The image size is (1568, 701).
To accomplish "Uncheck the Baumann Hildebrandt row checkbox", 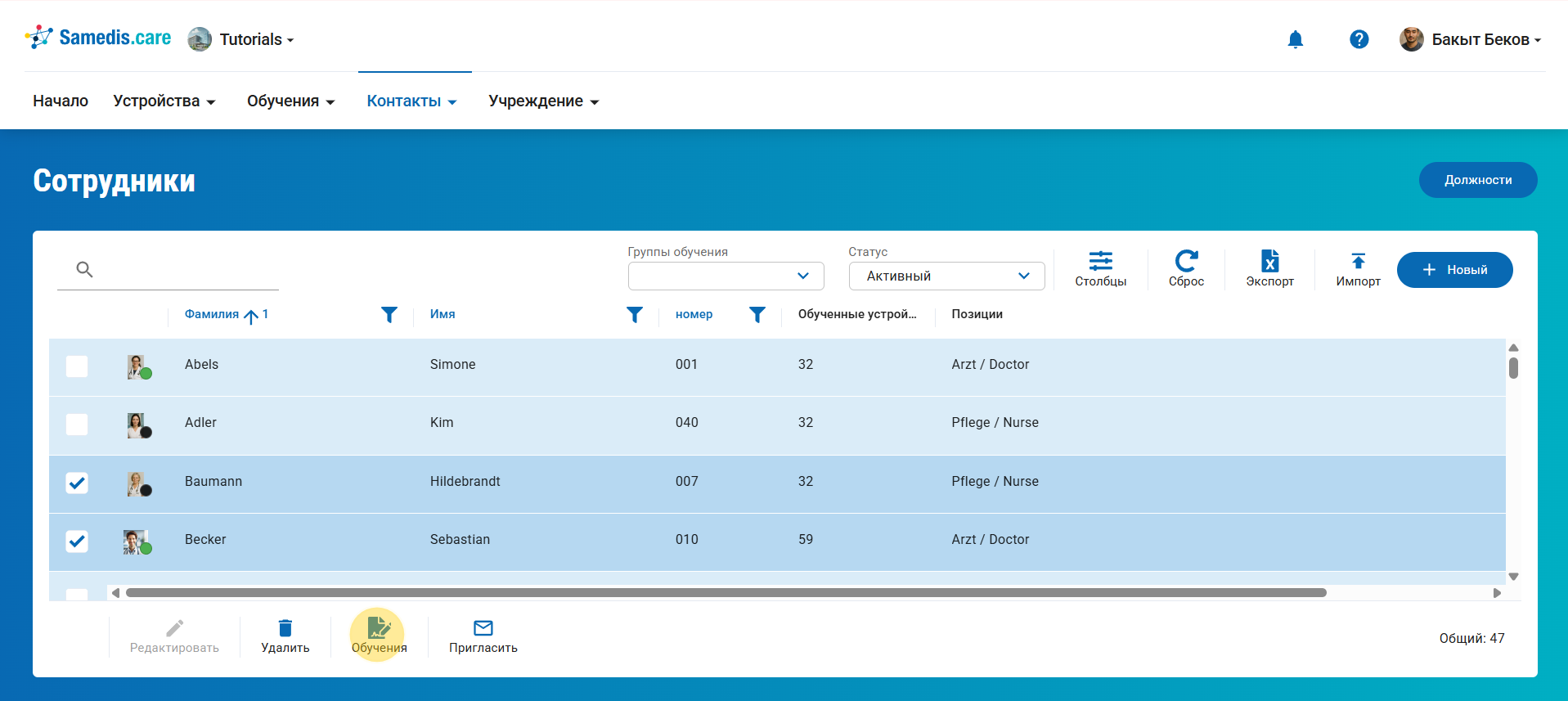I will click(x=77, y=483).
